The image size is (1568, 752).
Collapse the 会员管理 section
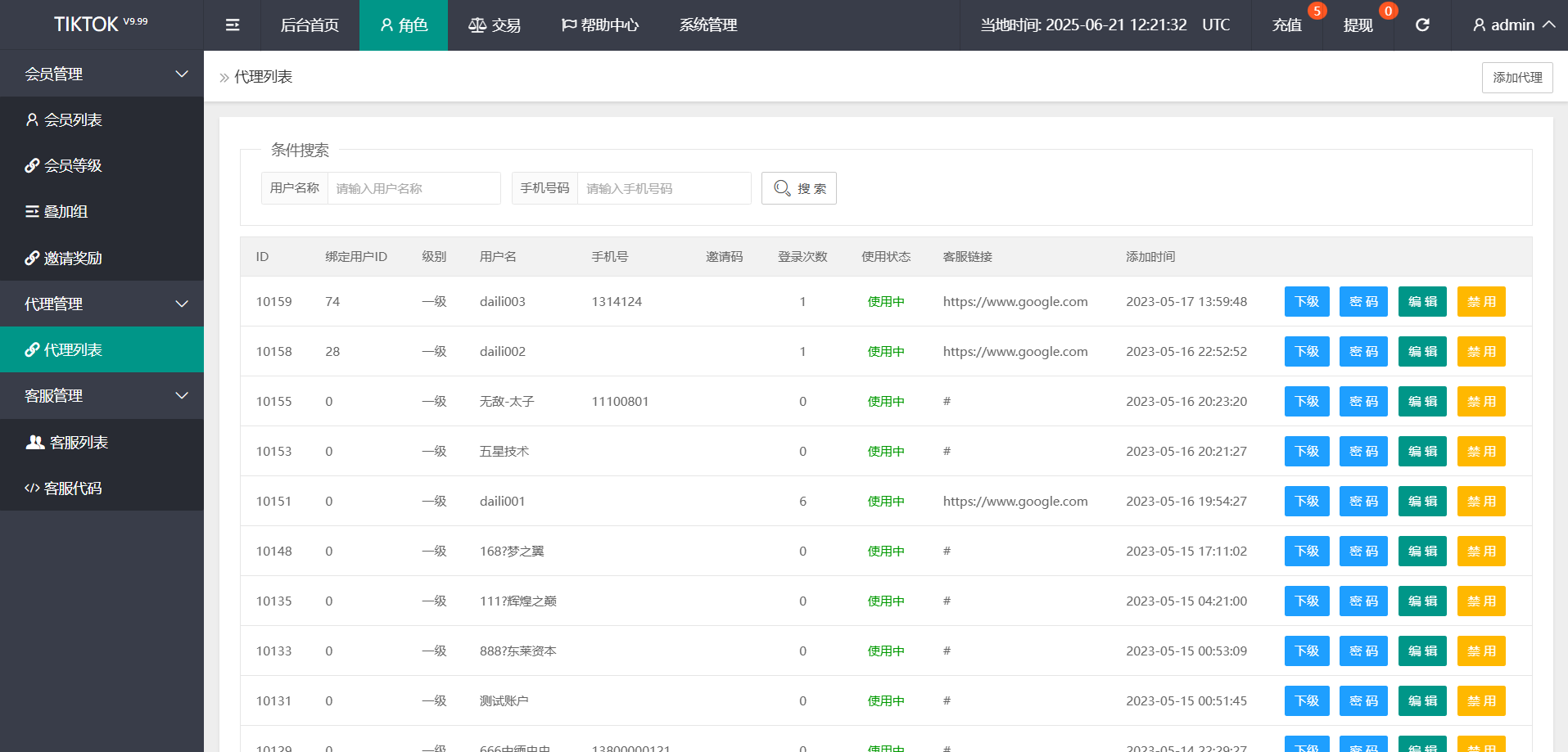click(102, 74)
